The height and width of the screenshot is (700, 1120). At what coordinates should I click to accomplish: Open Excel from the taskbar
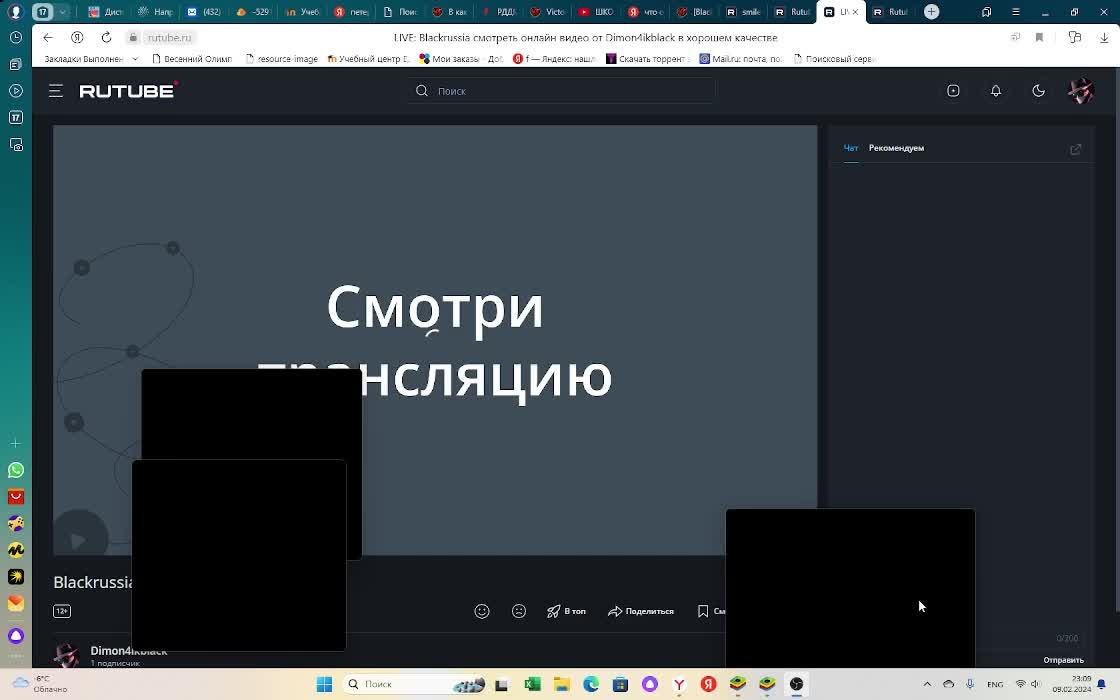[x=532, y=684]
